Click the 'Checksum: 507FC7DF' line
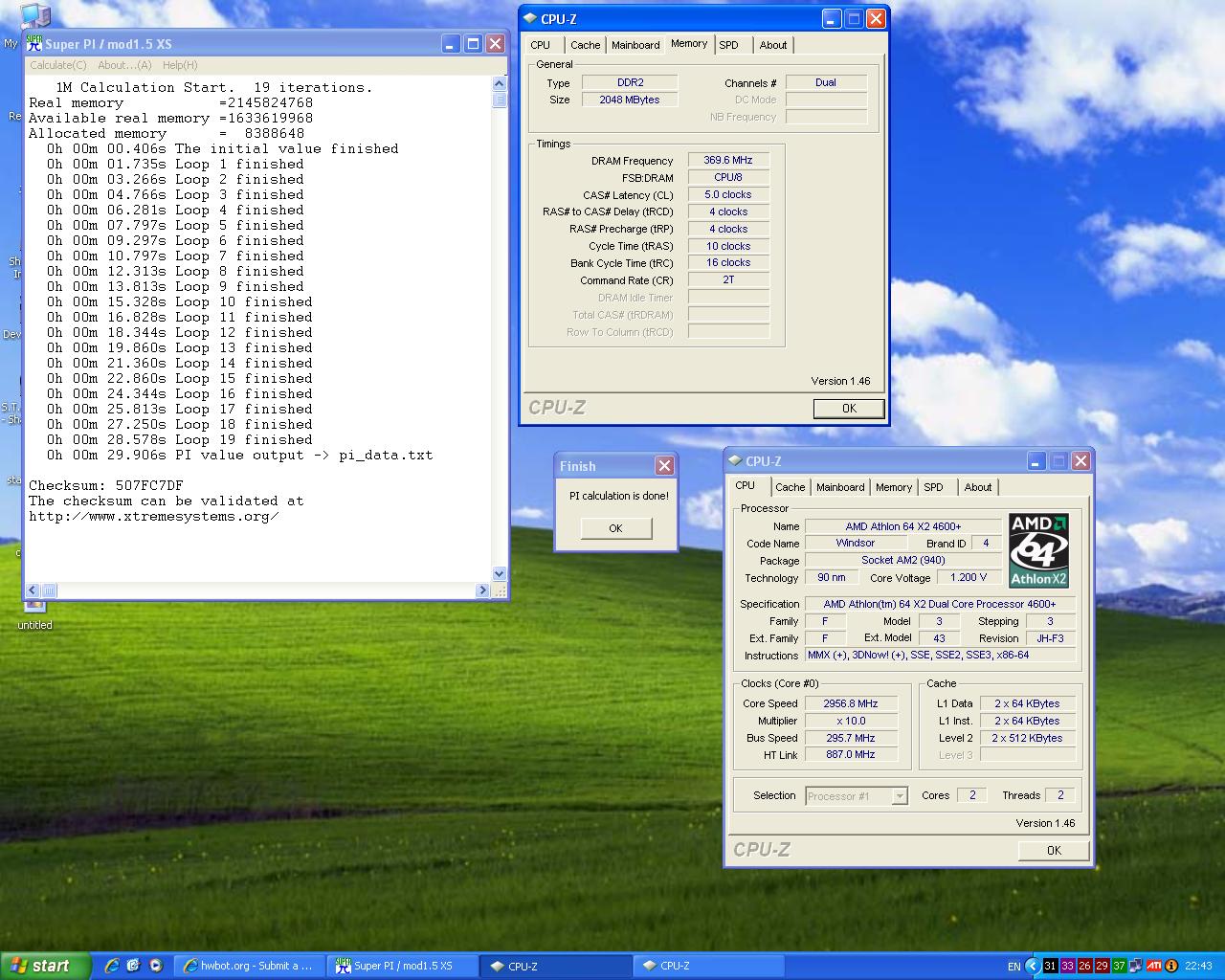The width and height of the screenshot is (1225, 980). tap(105, 485)
